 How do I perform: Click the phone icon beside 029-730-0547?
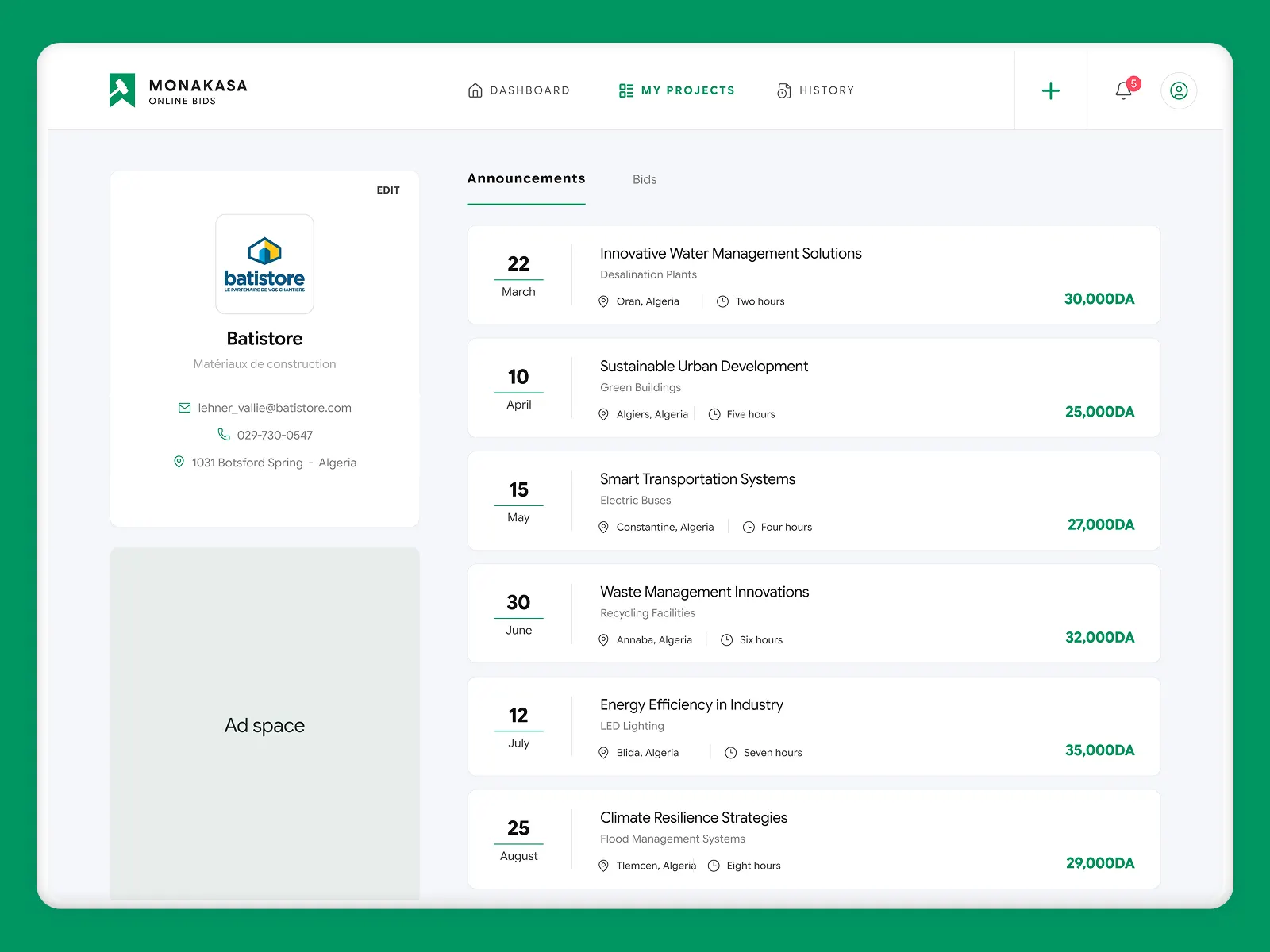pyautogui.click(x=224, y=435)
